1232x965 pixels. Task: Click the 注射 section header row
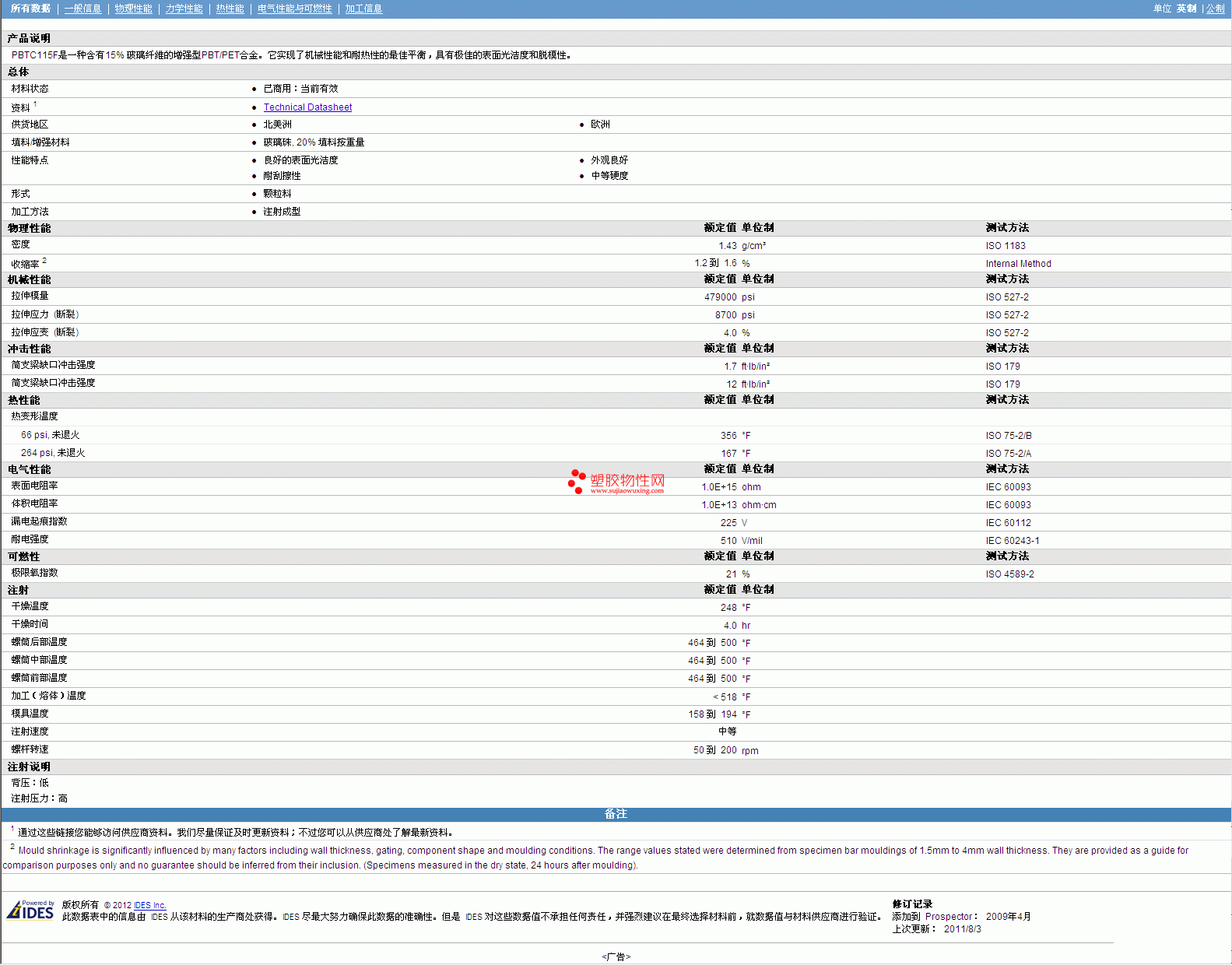coord(19,590)
